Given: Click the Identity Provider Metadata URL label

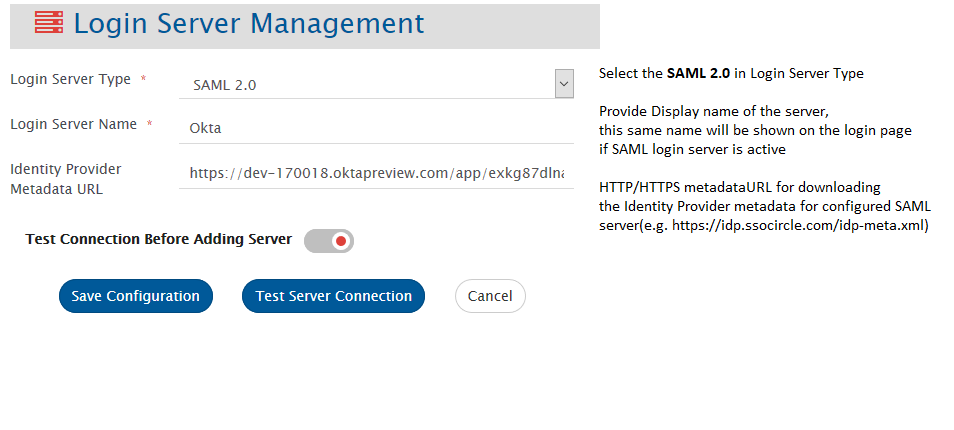Looking at the screenshot, I should tap(65, 179).
